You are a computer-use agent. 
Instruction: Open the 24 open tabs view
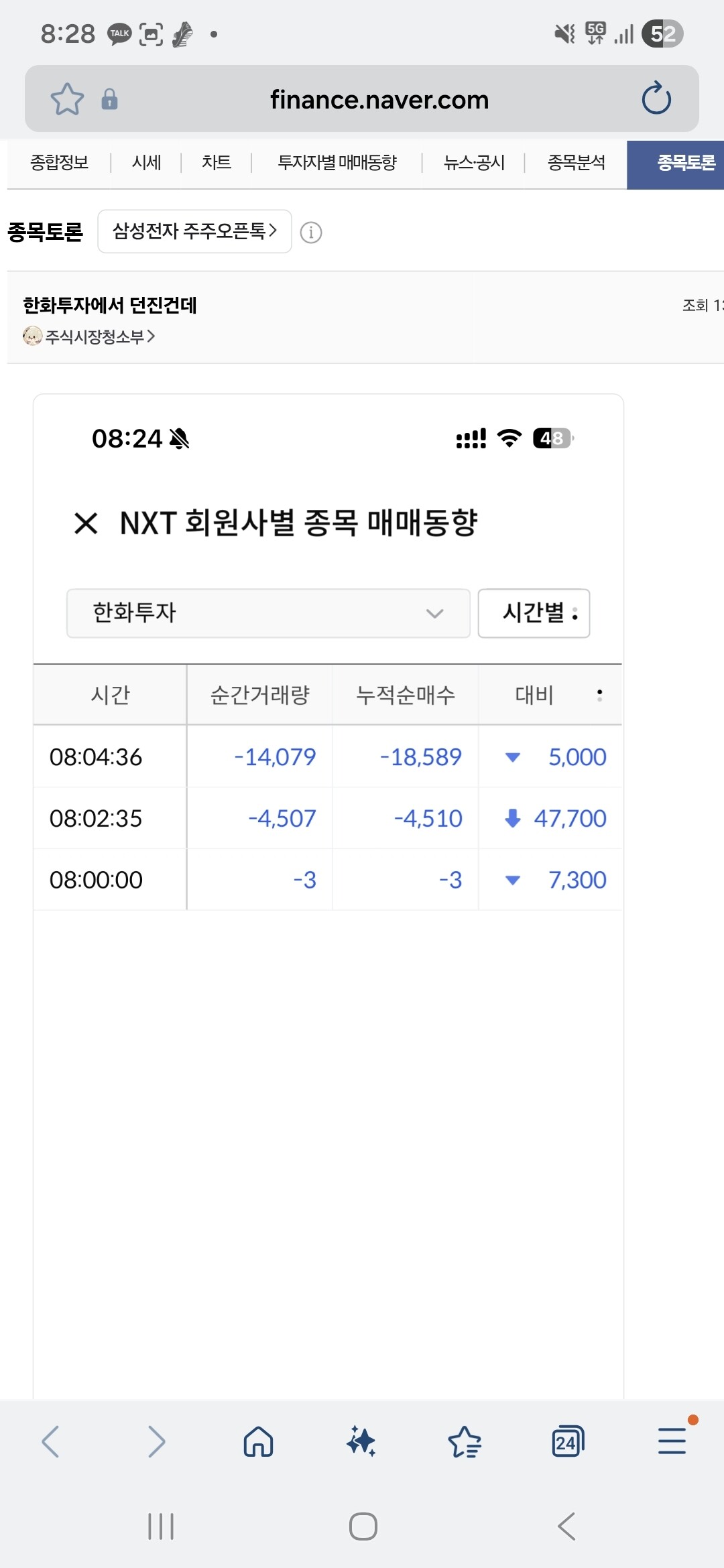pyautogui.click(x=568, y=1441)
